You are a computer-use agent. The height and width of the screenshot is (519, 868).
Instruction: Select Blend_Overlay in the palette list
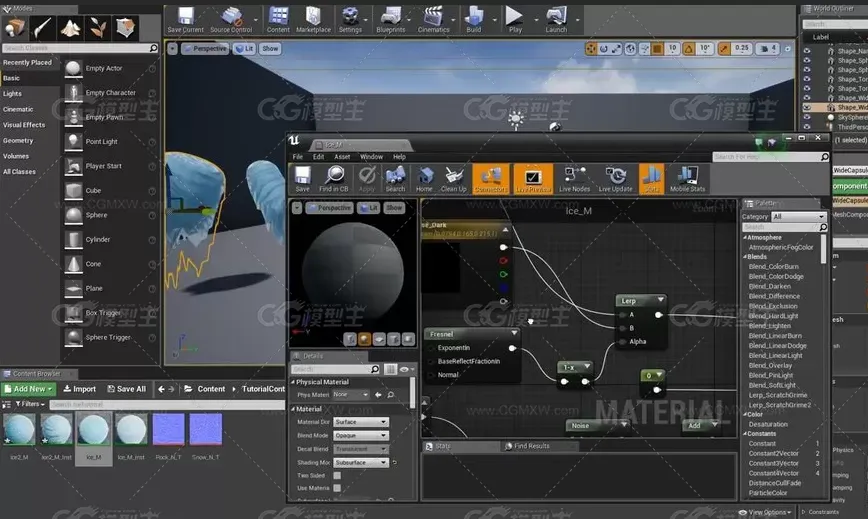770,365
